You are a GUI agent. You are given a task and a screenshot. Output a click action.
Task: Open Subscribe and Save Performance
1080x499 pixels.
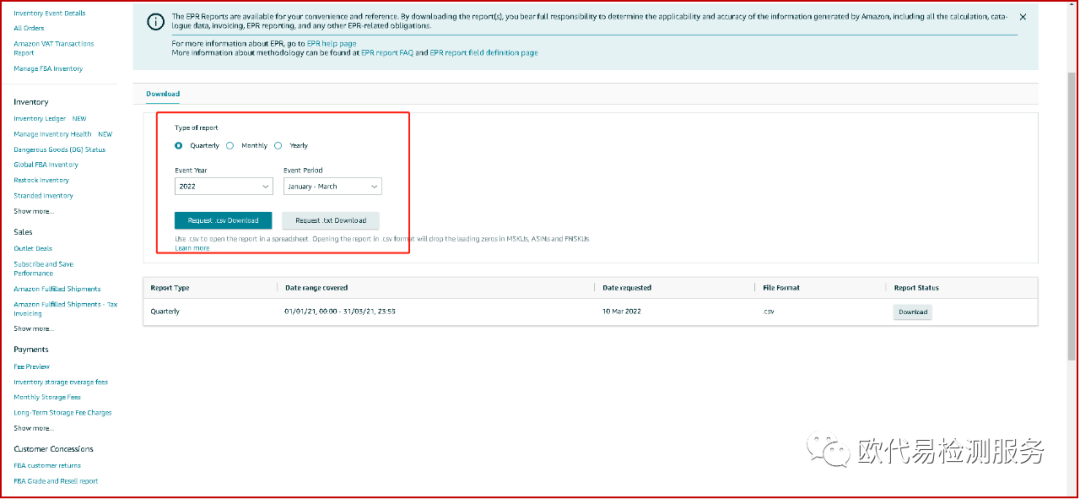[x=43, y=269]
